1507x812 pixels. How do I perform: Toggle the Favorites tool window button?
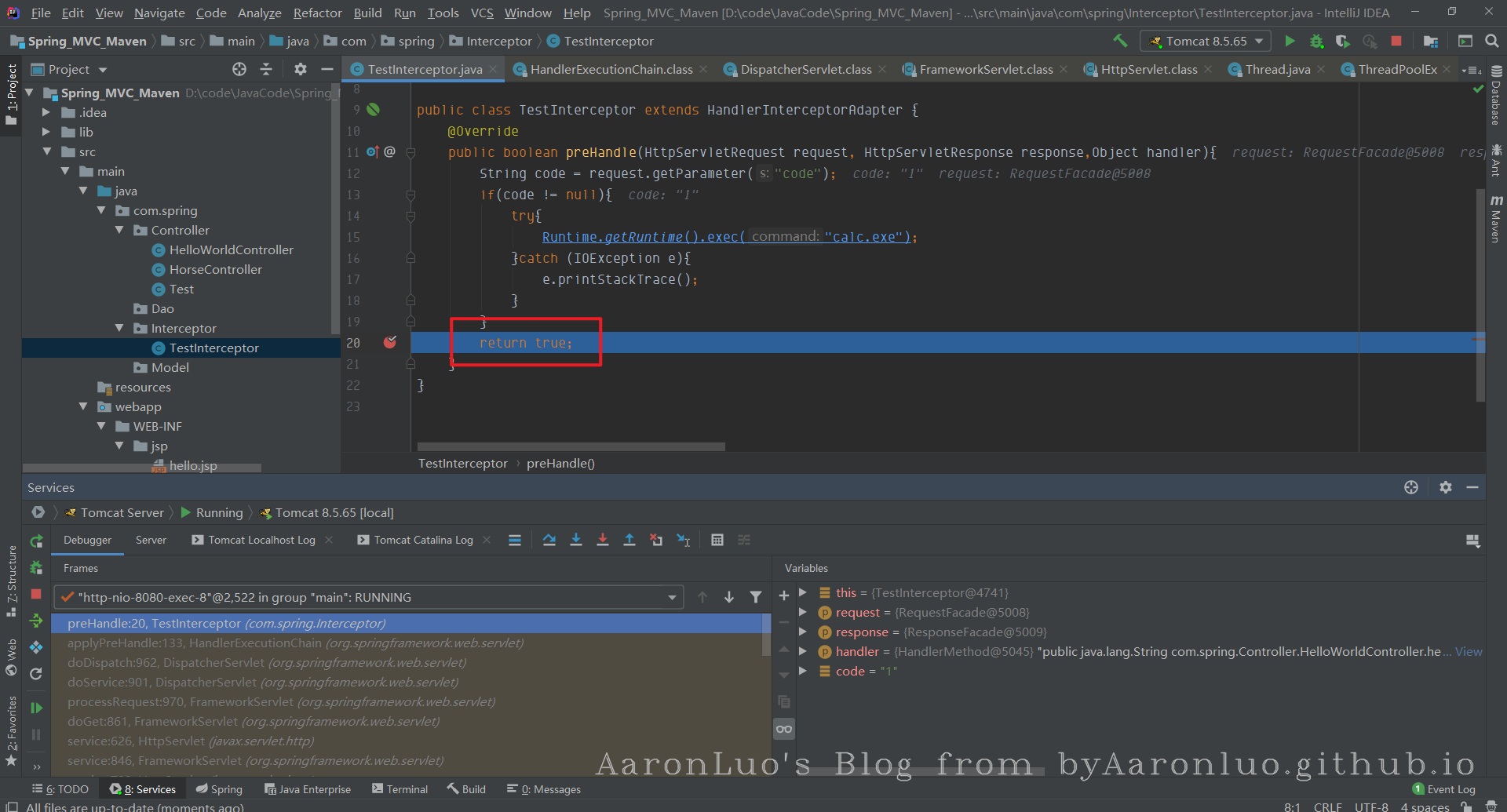11,731
